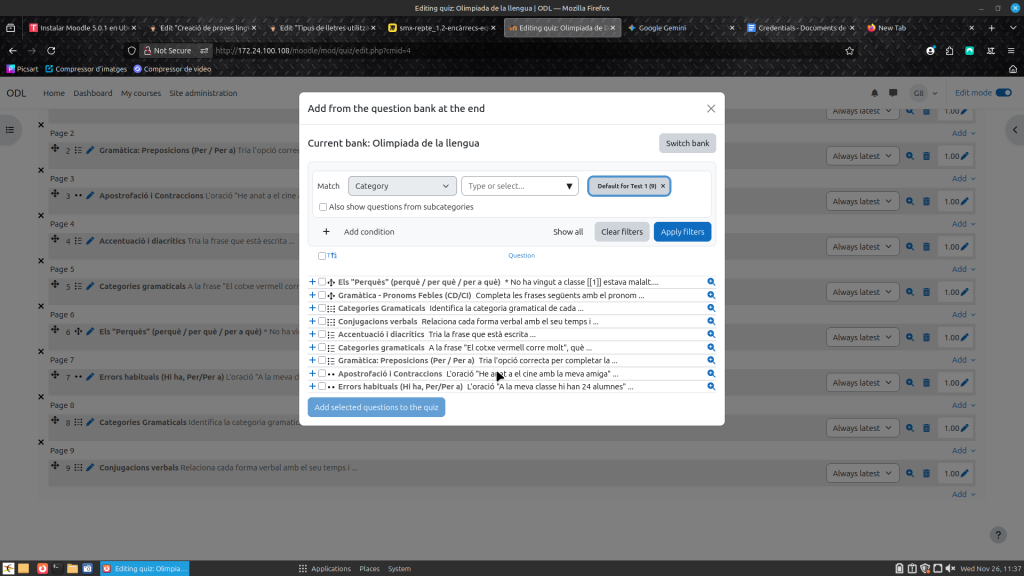This screenshot has height=576, width=1024.
Task: Click plus icon beside 'Gramàtica - Pronoms Febles' question
Action: tap(312, 295)
